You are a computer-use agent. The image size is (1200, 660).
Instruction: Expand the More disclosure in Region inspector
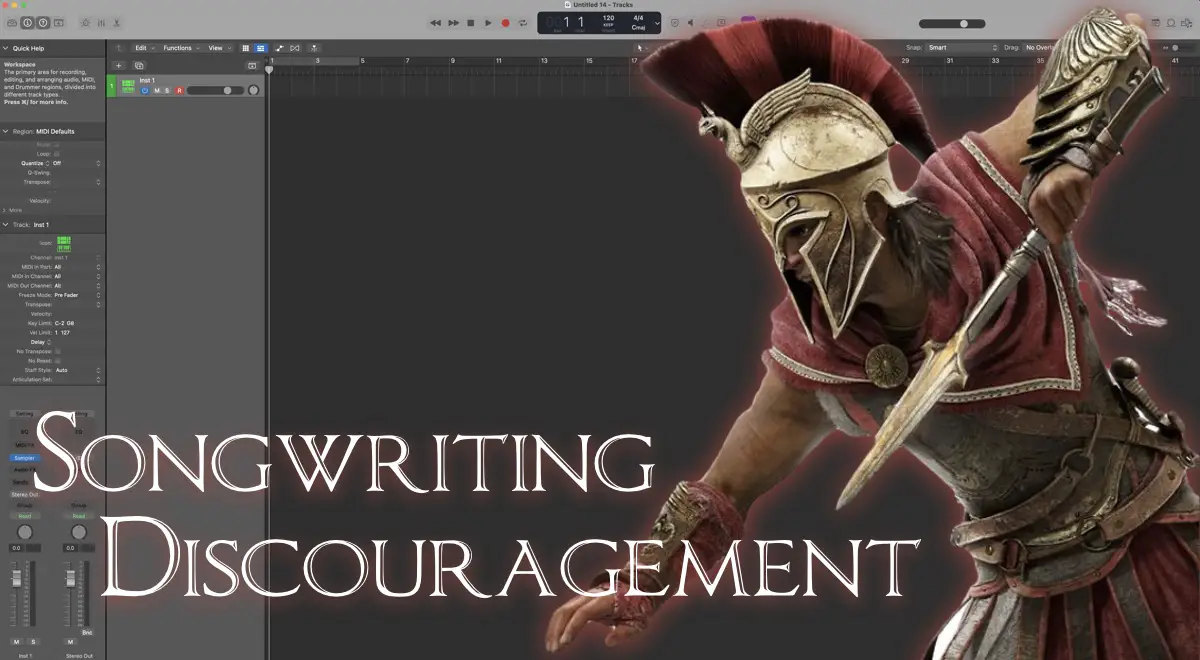coord(5,210)
